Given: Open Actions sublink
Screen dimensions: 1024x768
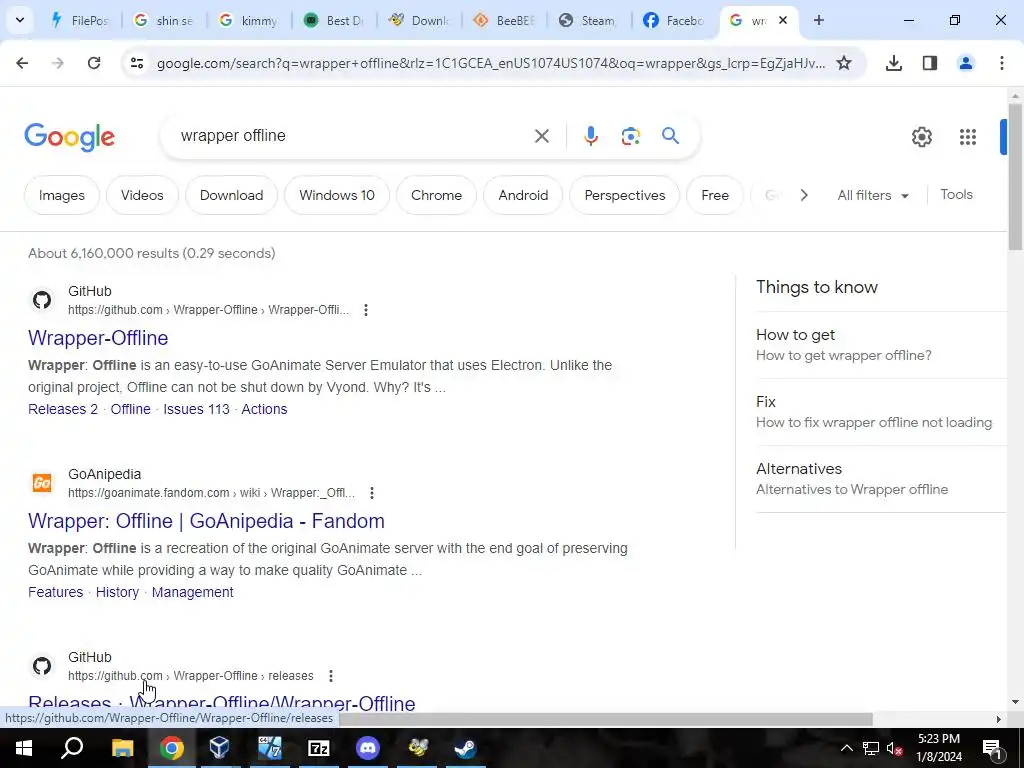Looking at the screenshot, I should tap(264, 409).
